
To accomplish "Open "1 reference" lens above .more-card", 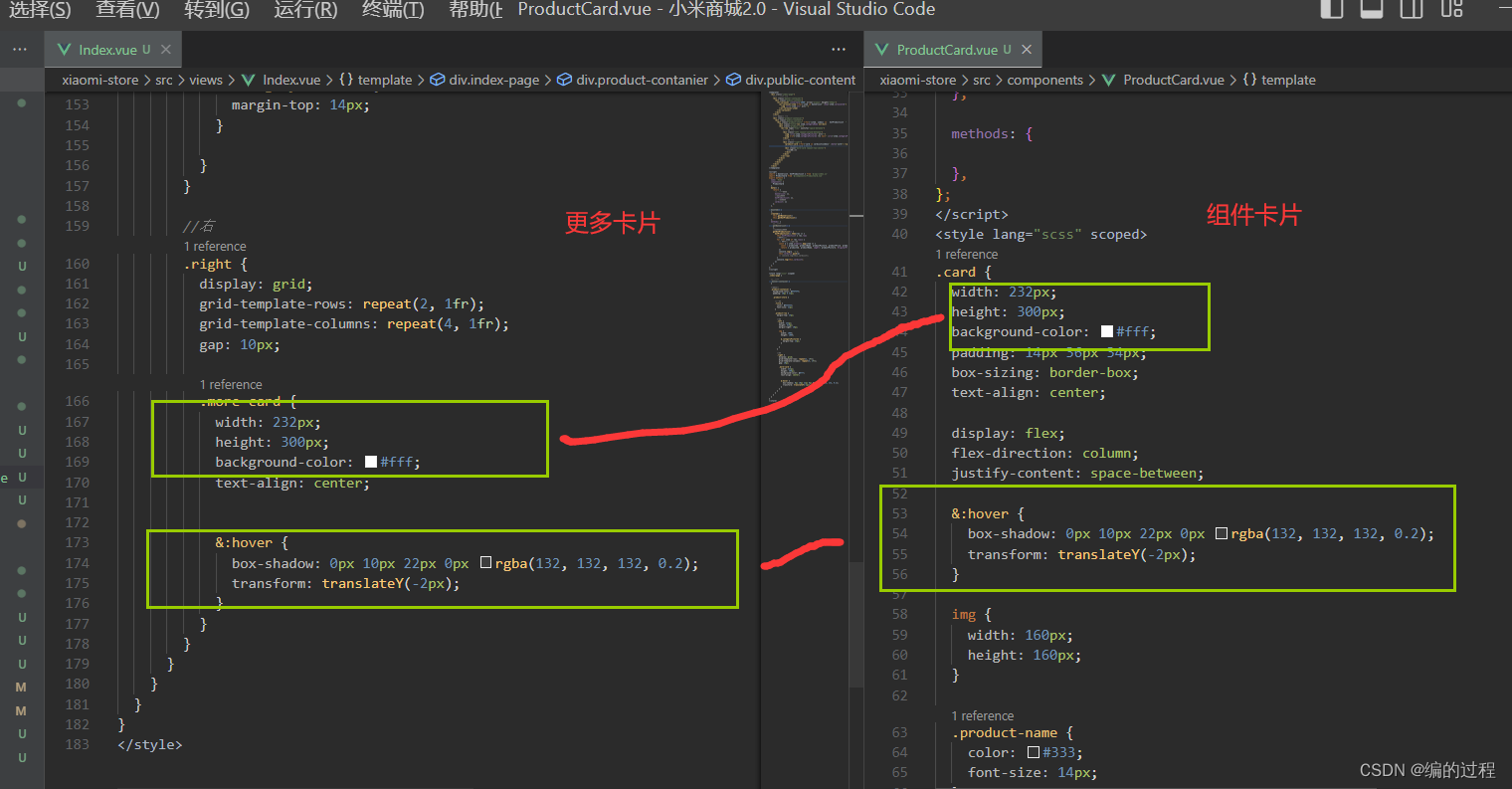I will click(231, 384).
